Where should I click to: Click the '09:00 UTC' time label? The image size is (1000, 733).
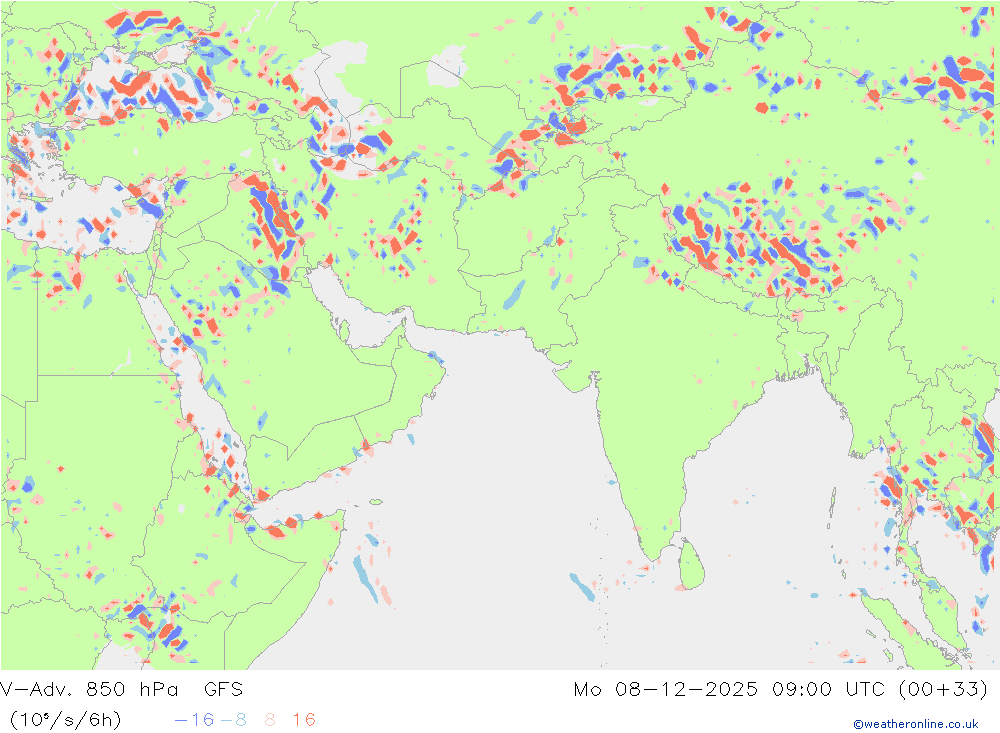(828, 689)
